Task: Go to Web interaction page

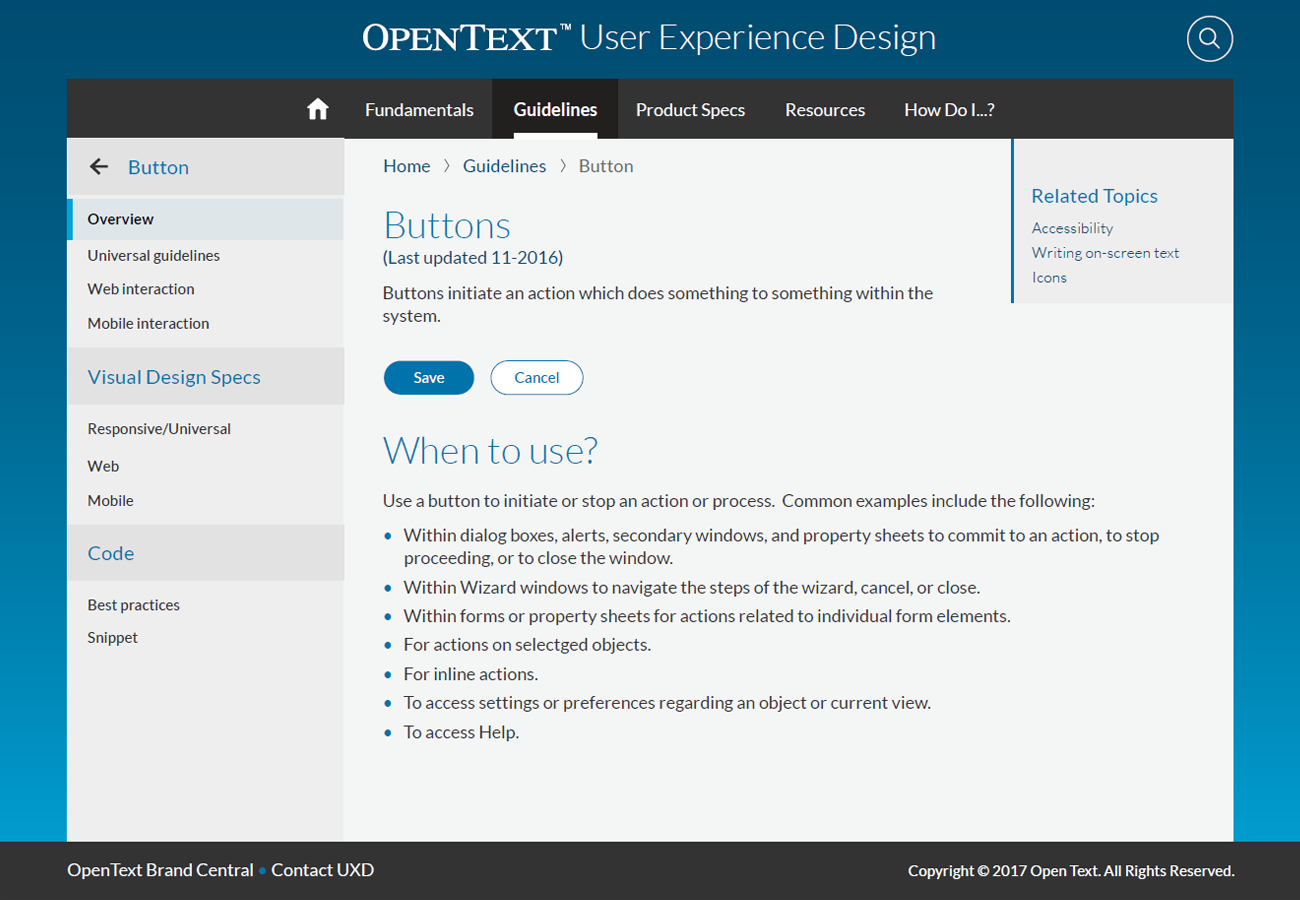Action: 141,289
